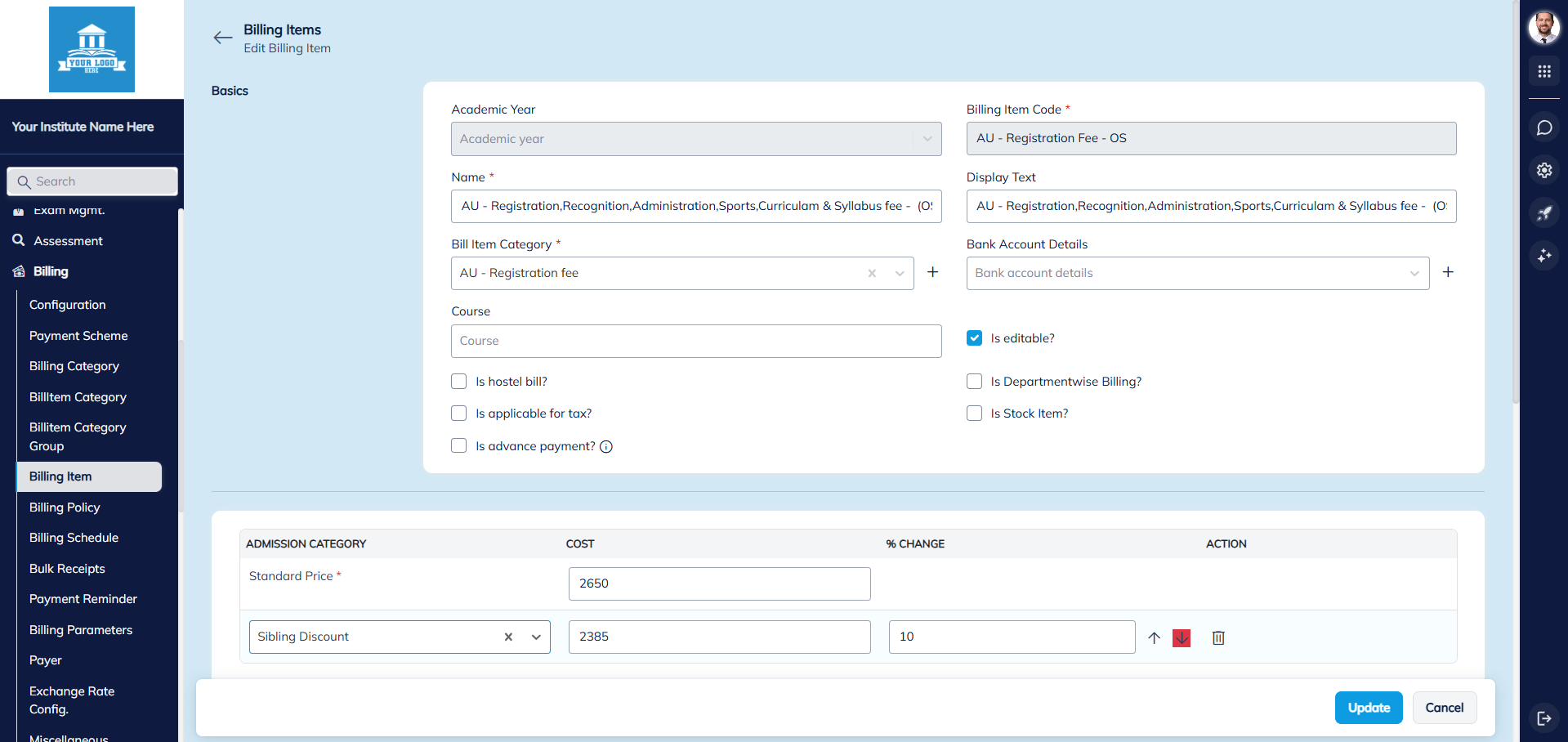Add Bank Account Details using plus icon
The height and width of the screenshot is (742, 1568).
1448,272
